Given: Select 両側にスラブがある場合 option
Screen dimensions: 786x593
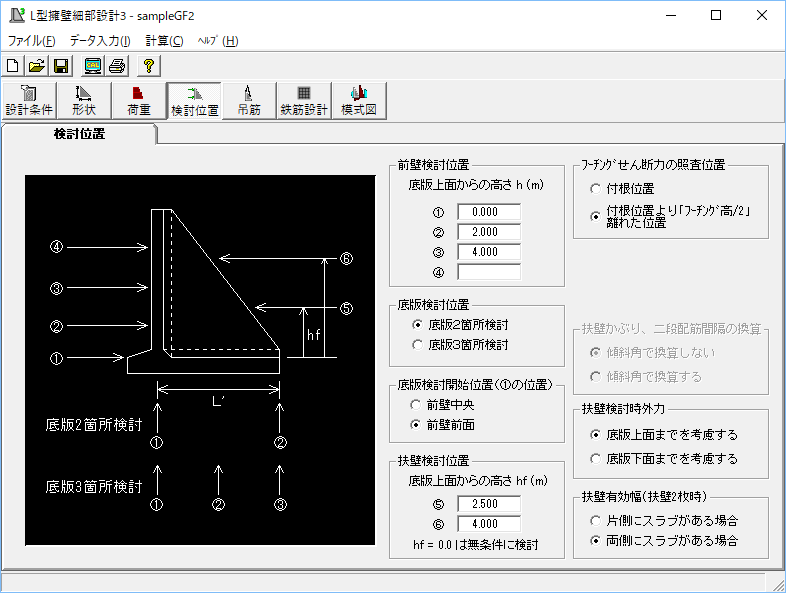Looking at the screenshot, I should [595, 541].
